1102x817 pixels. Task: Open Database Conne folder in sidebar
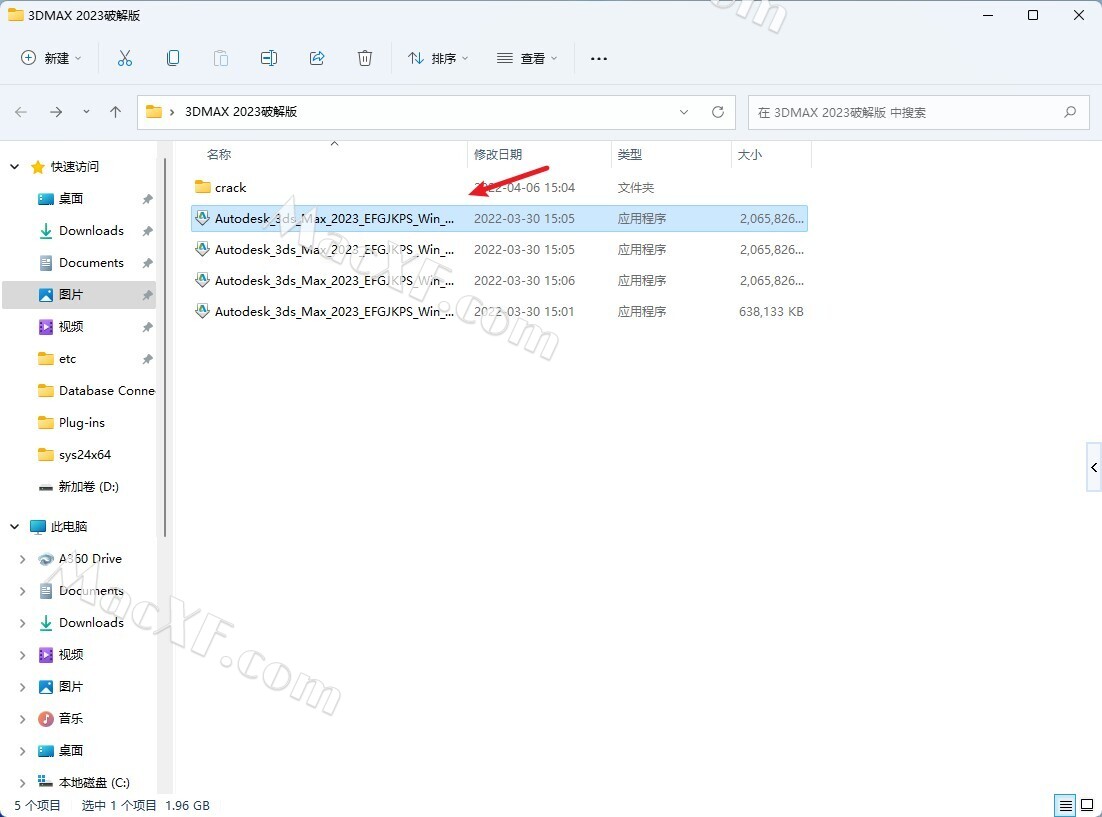(x=107, y=391)
